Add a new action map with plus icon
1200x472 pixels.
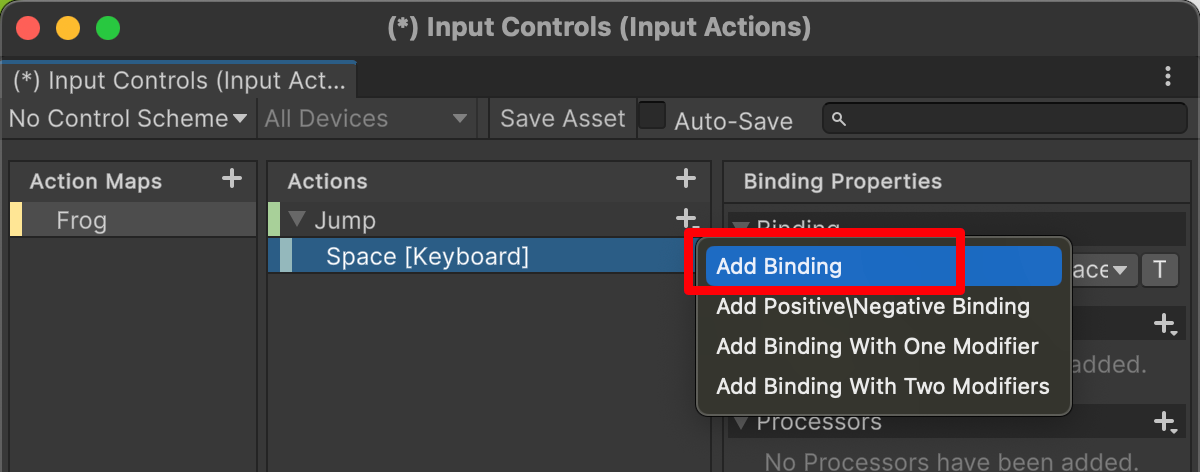coord(232,179)
